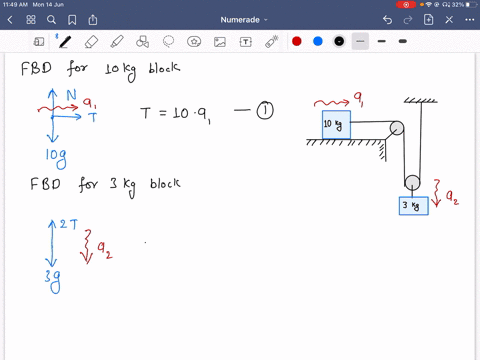Choose the red pen color
The image size is (480, 360).
(297, 41)
